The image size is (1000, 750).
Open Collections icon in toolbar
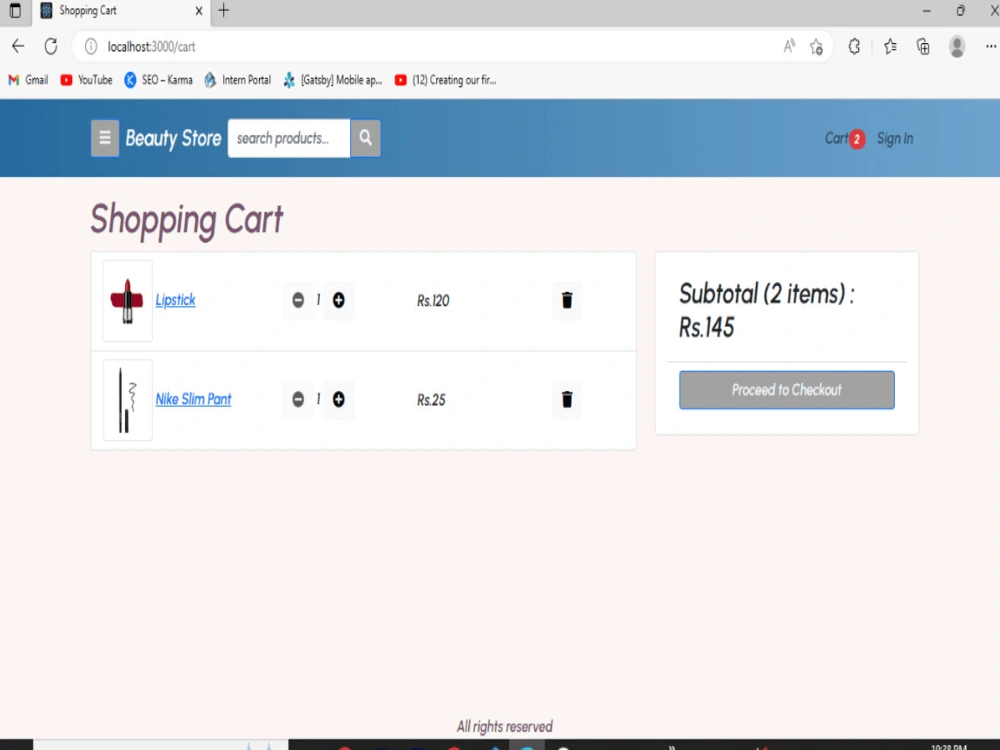(x=923, y=47)
